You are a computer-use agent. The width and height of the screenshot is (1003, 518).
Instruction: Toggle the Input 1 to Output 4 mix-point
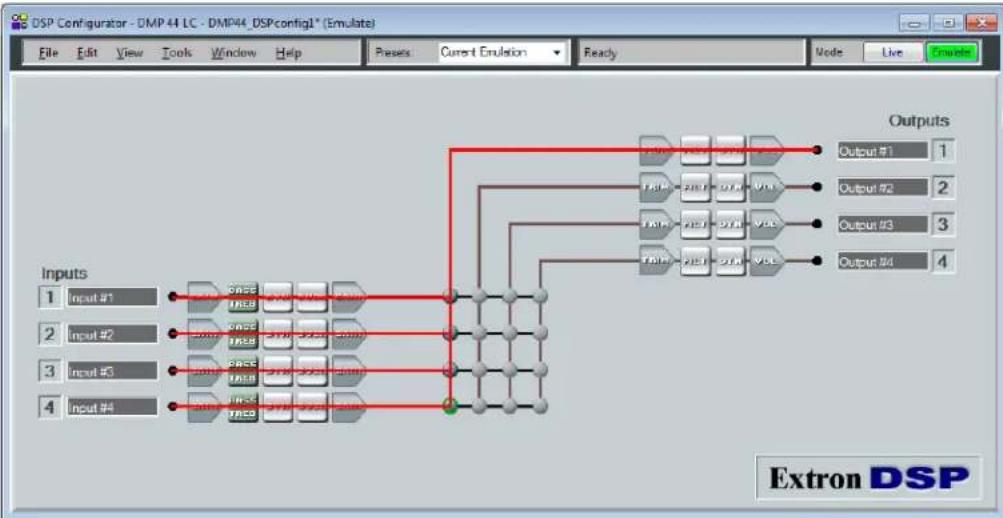click(541, 295)
